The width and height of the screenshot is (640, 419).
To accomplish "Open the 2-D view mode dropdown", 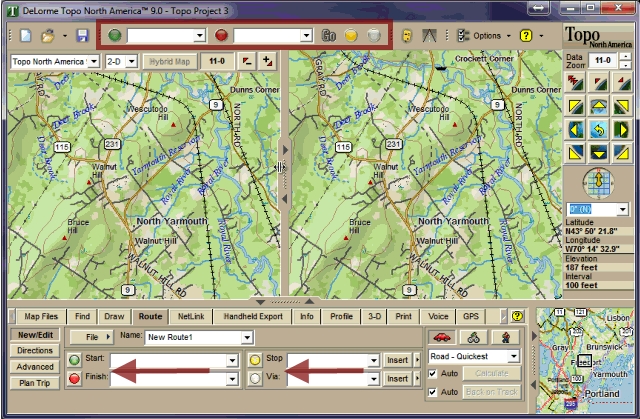I will (x=120, y=61).
